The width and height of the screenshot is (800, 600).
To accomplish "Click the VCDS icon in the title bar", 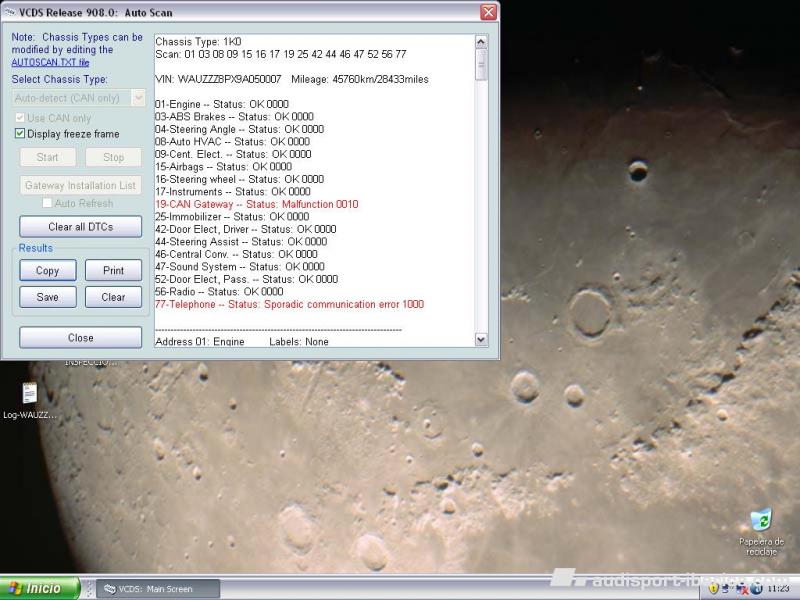I will [9, 12].
